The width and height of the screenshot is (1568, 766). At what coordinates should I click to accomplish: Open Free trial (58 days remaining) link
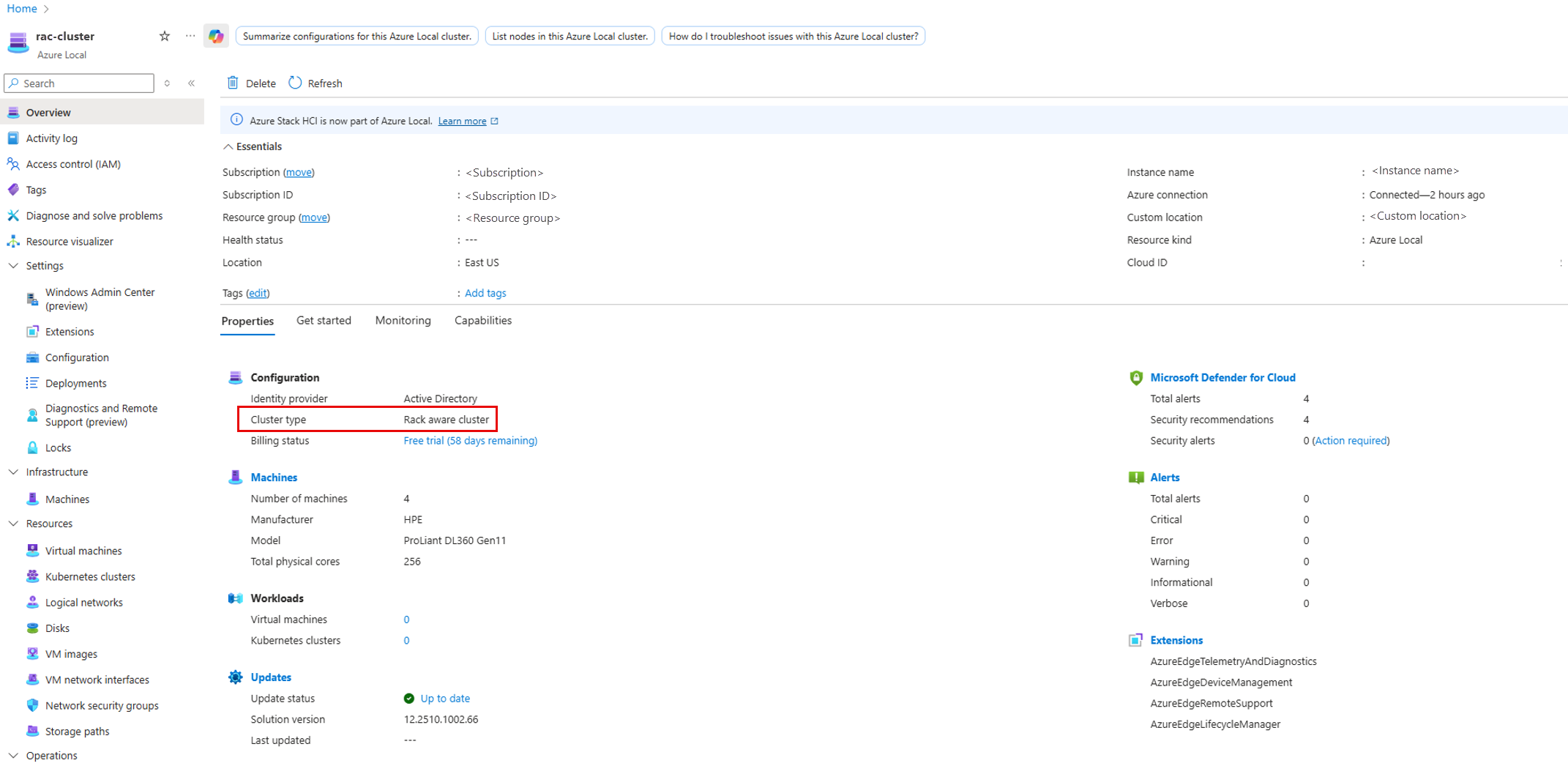coord(471,441)
